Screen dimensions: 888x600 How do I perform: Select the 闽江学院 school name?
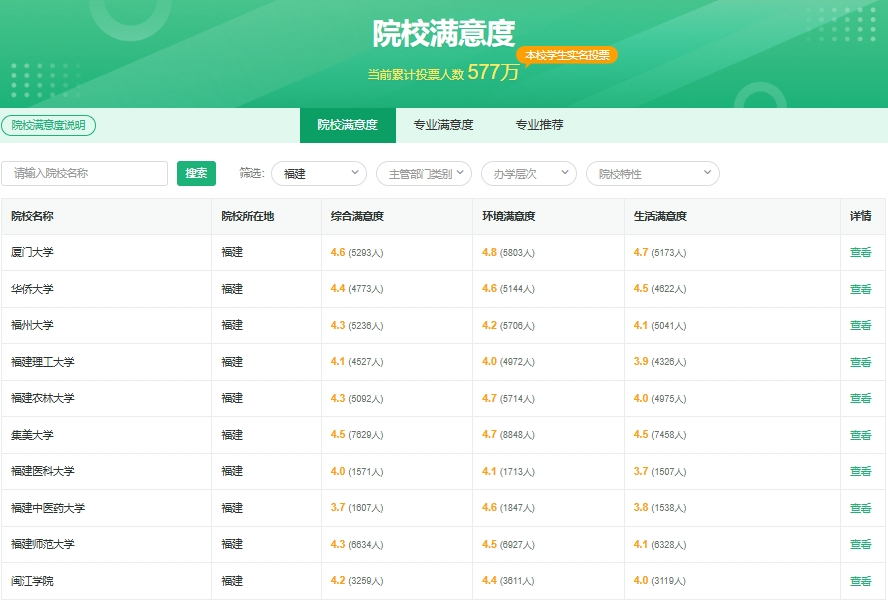pos(32,582)
